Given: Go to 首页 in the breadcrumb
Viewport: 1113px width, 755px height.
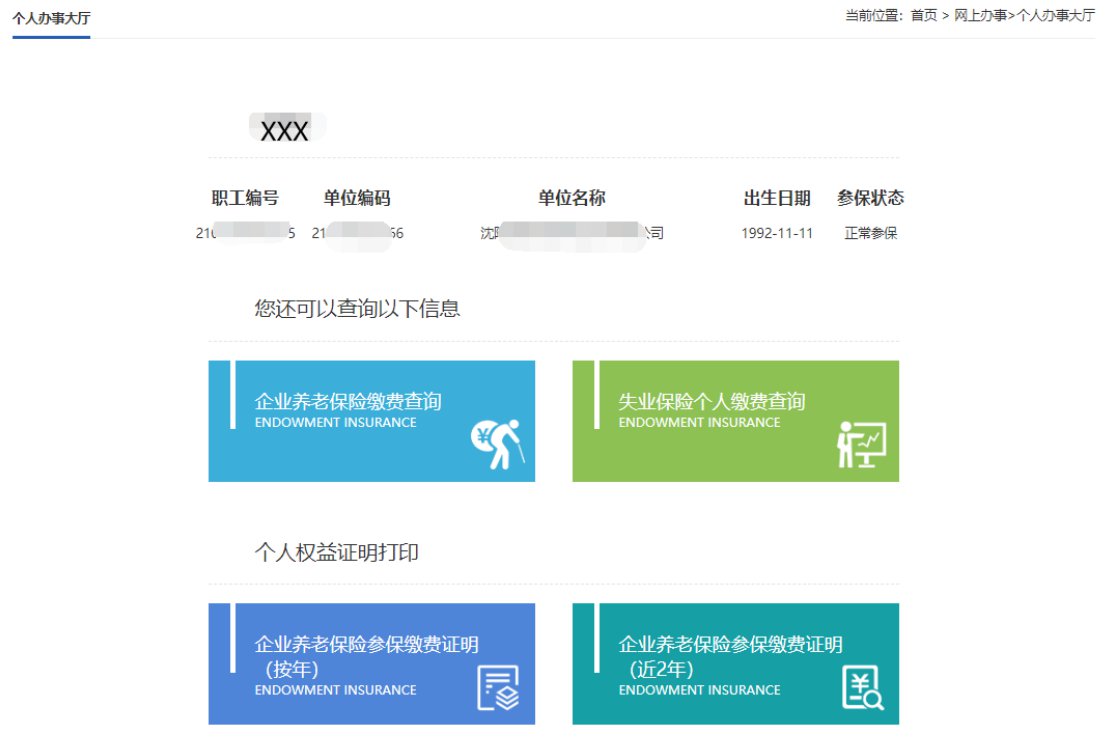Looking at the screenshot, I should coord(923,15).
